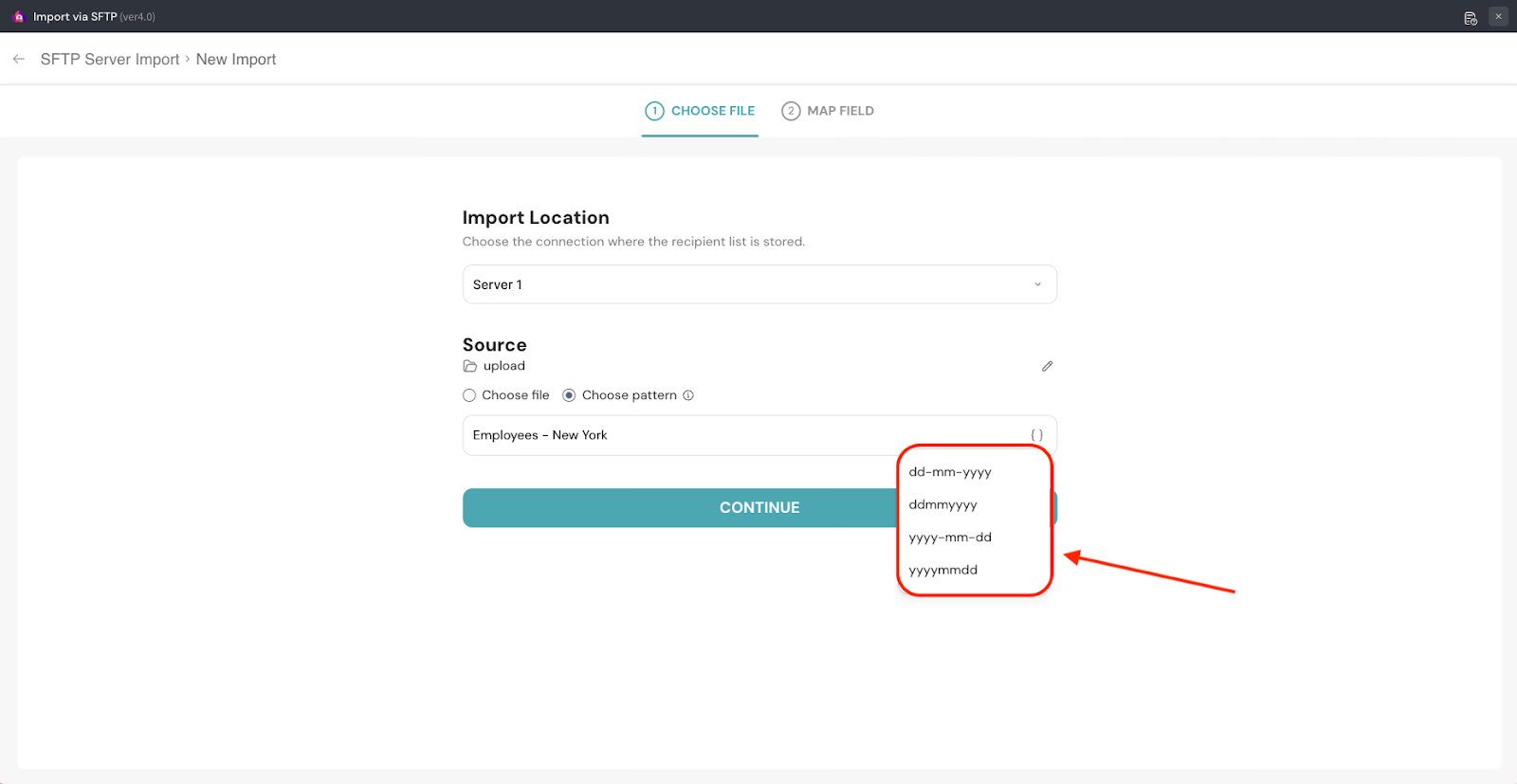This screenshot has width=1517, height=784.
Task: Pick the dd-mm-yyyy date pattern option
Action: (x=950, y=472)
